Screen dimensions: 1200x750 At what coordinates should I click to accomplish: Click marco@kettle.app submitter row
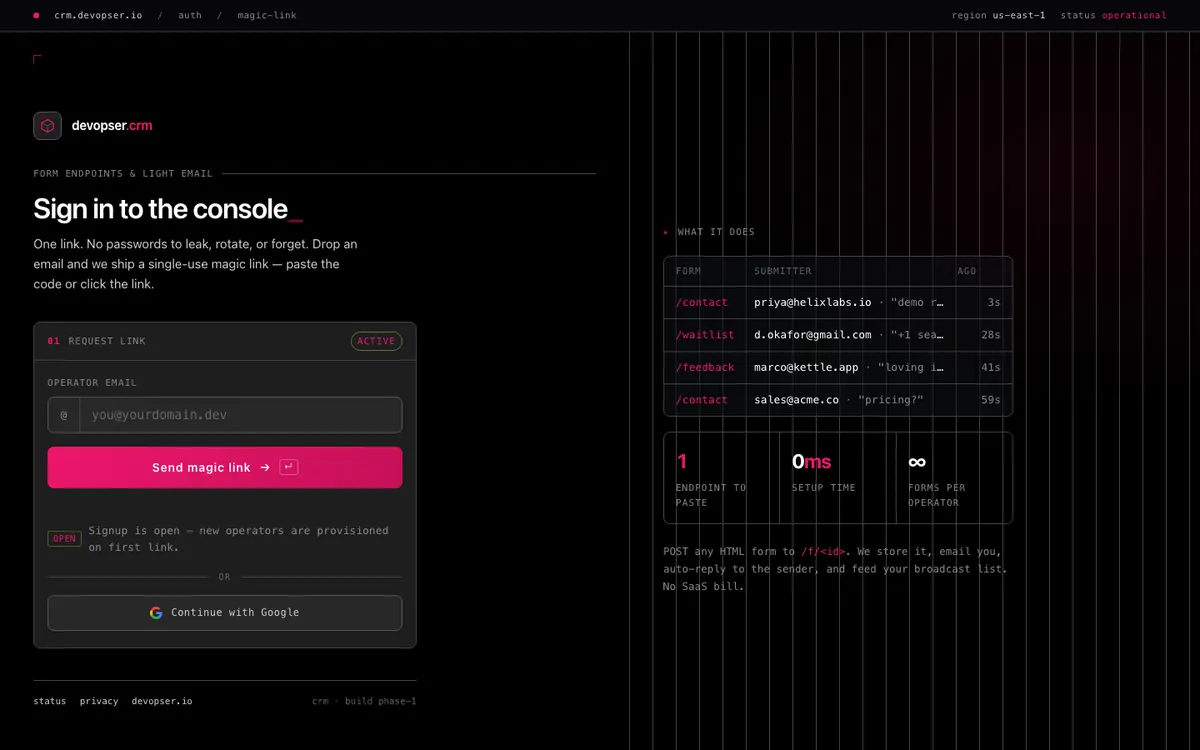[x=838, y=367]
